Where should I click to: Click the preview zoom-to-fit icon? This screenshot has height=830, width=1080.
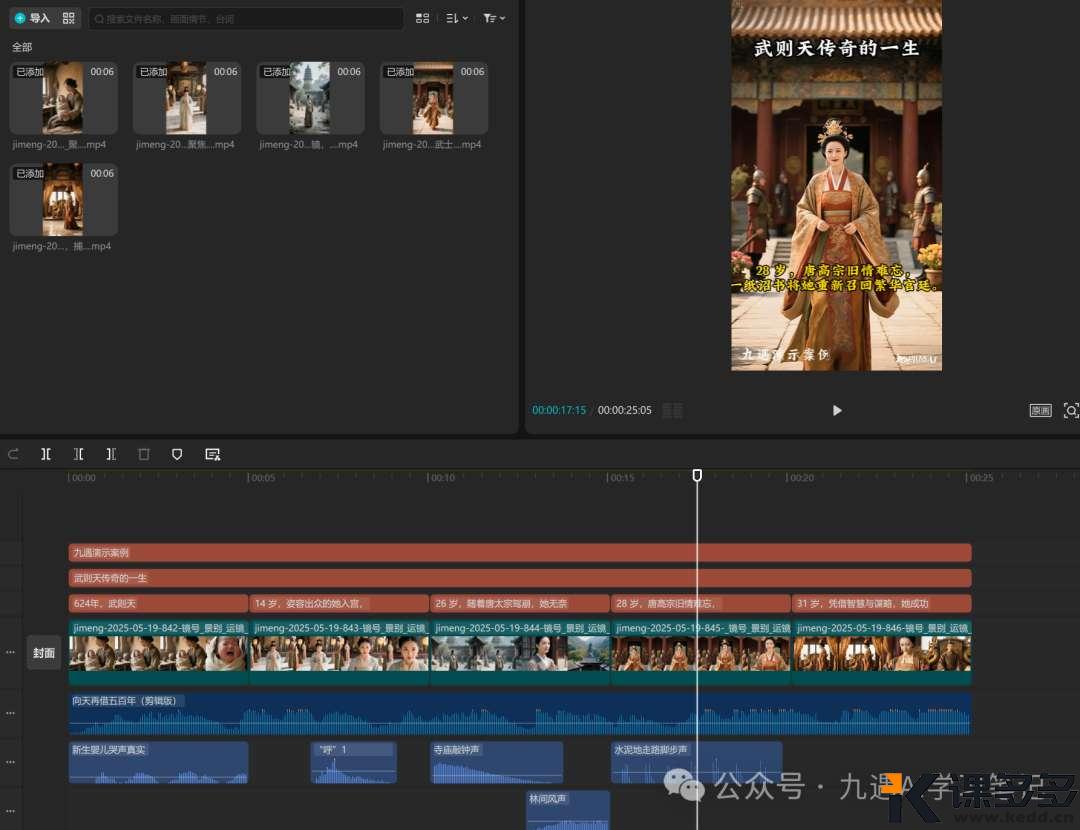click(1070, 410)
